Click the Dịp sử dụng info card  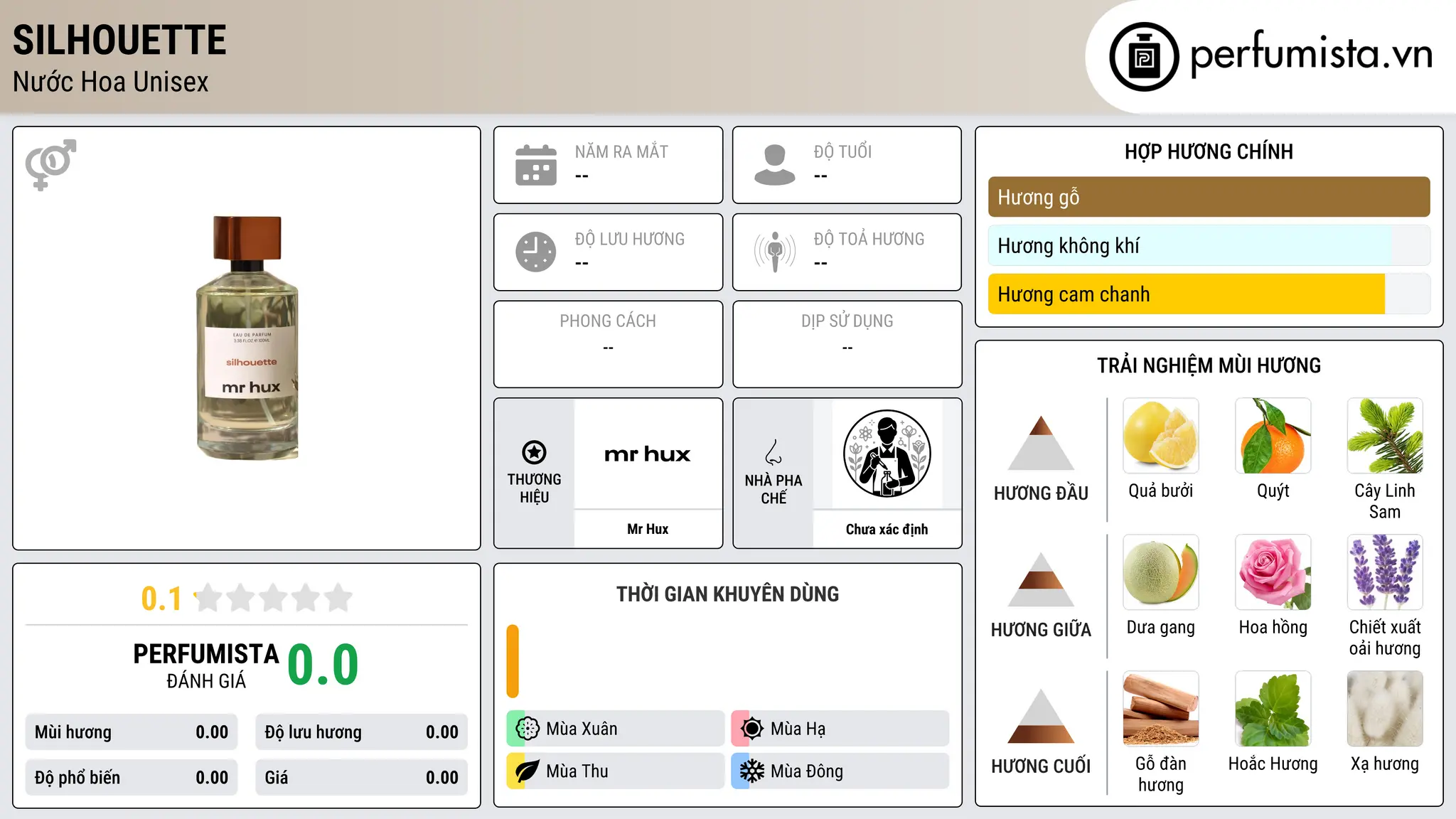(847, 344)
